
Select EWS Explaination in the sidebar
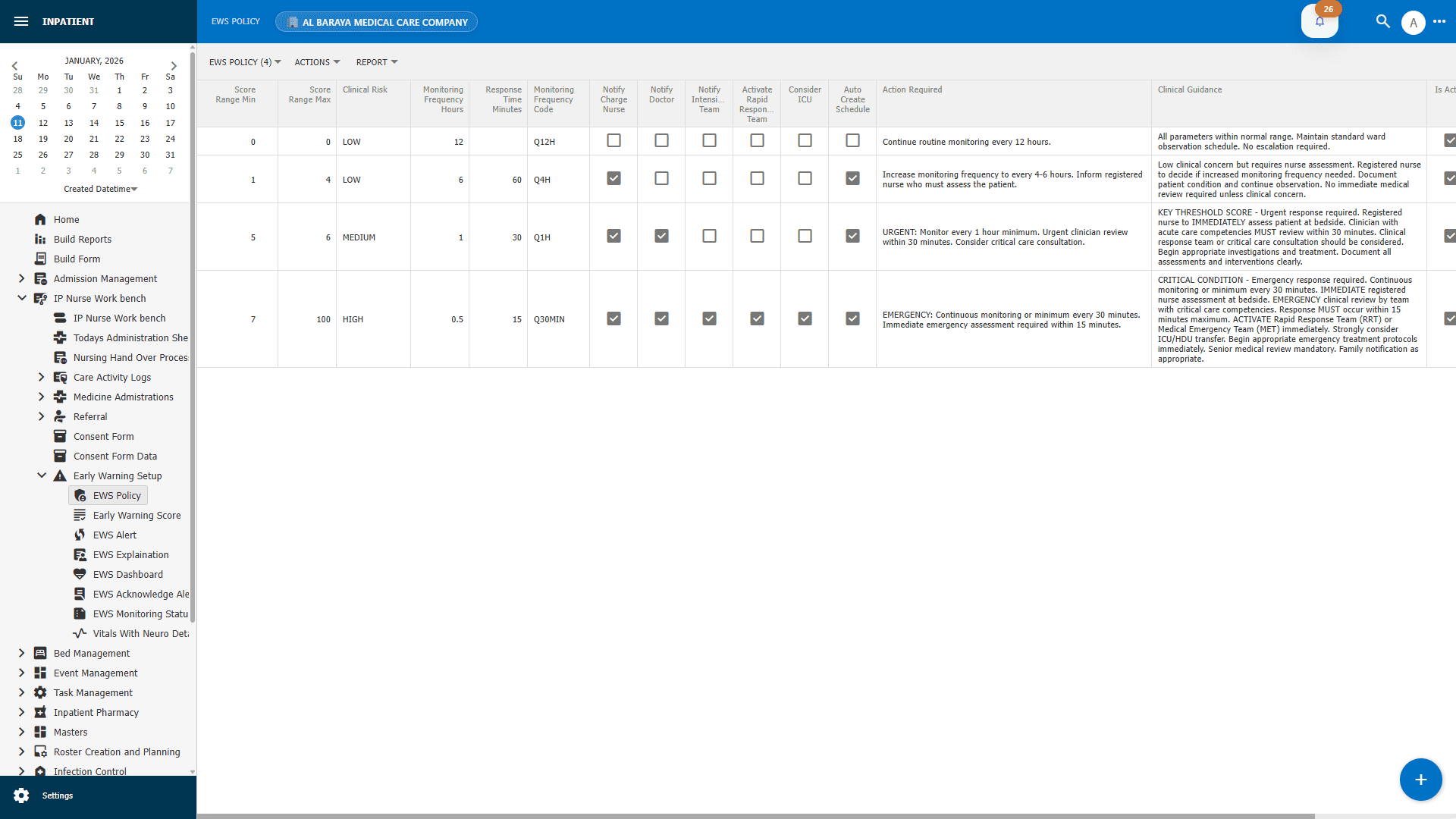point(130,554)
